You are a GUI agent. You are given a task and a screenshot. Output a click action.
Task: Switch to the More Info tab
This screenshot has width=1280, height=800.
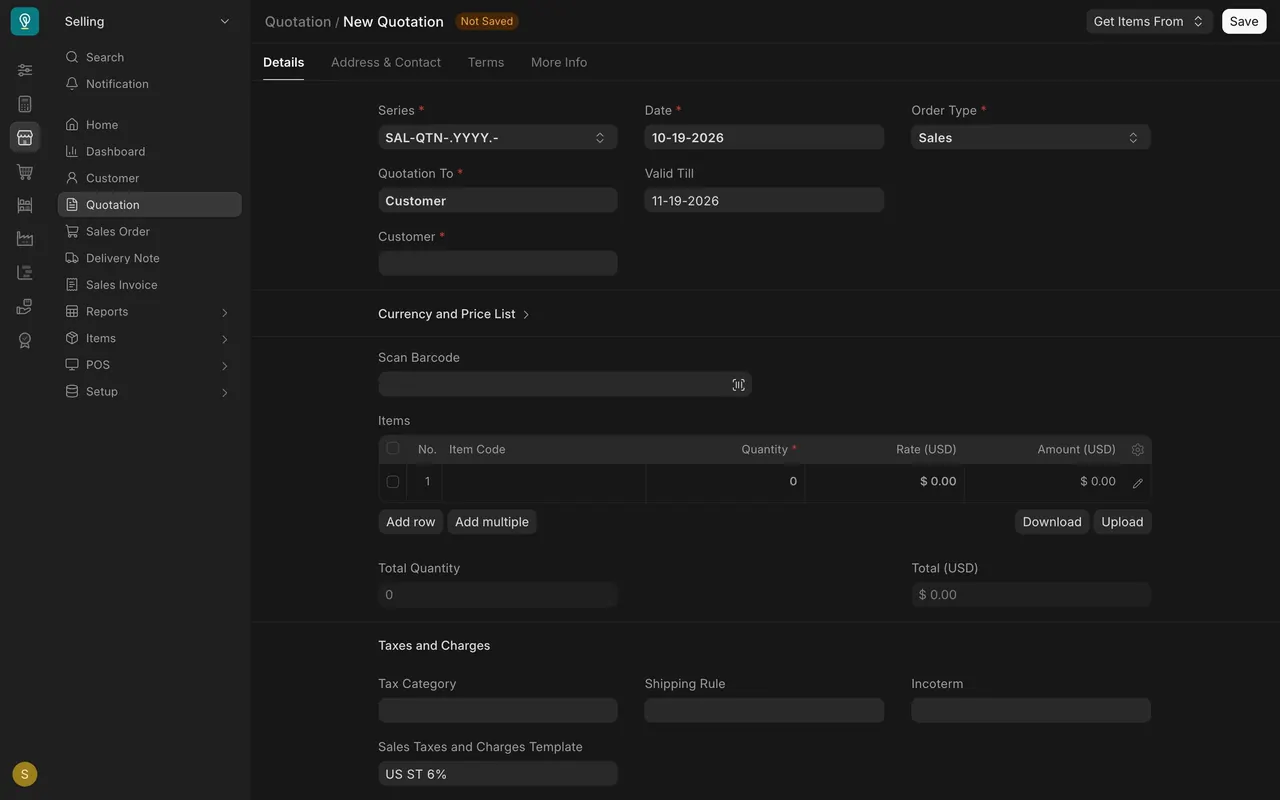(559, 62)
